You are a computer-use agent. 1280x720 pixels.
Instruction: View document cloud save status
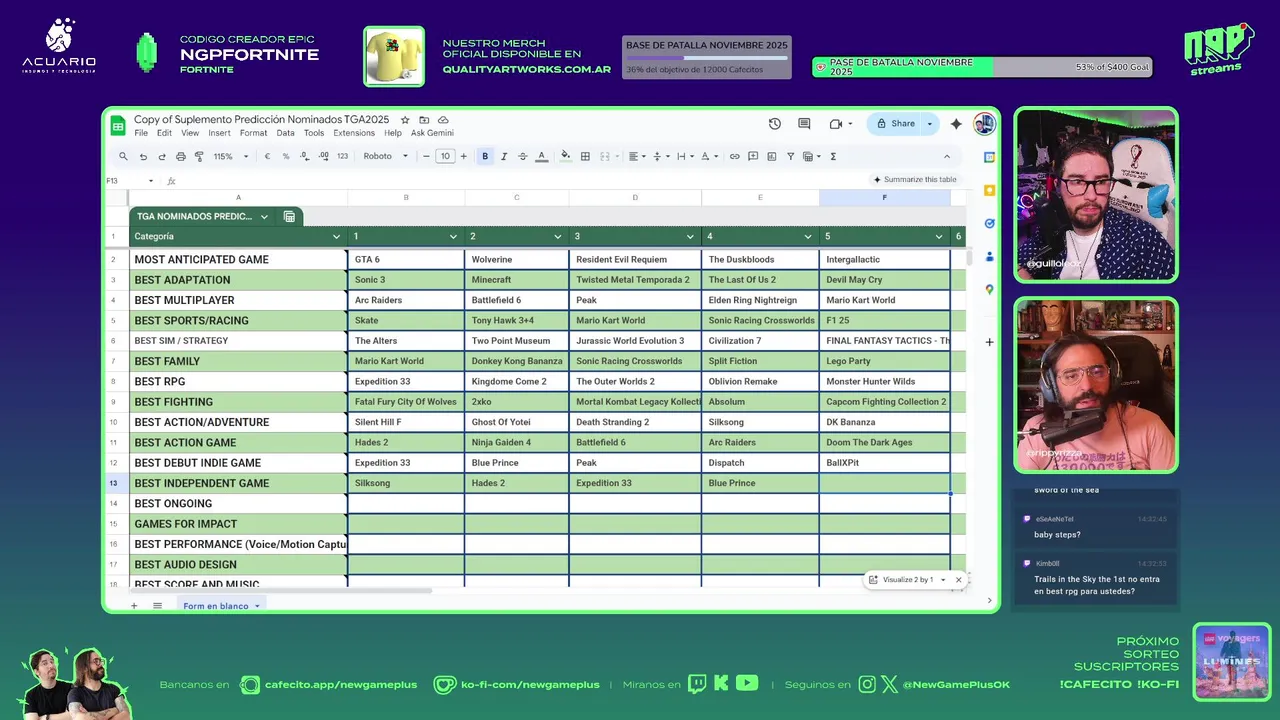coord(443,120)
